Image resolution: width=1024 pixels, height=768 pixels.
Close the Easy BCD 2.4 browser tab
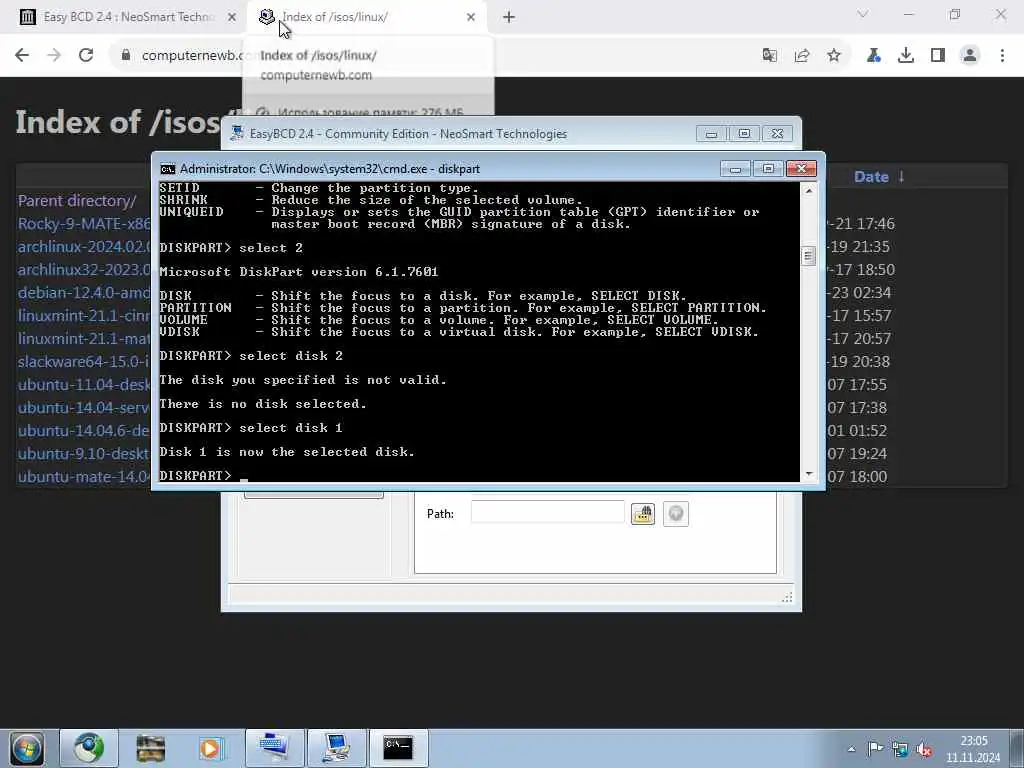point(231,18)
